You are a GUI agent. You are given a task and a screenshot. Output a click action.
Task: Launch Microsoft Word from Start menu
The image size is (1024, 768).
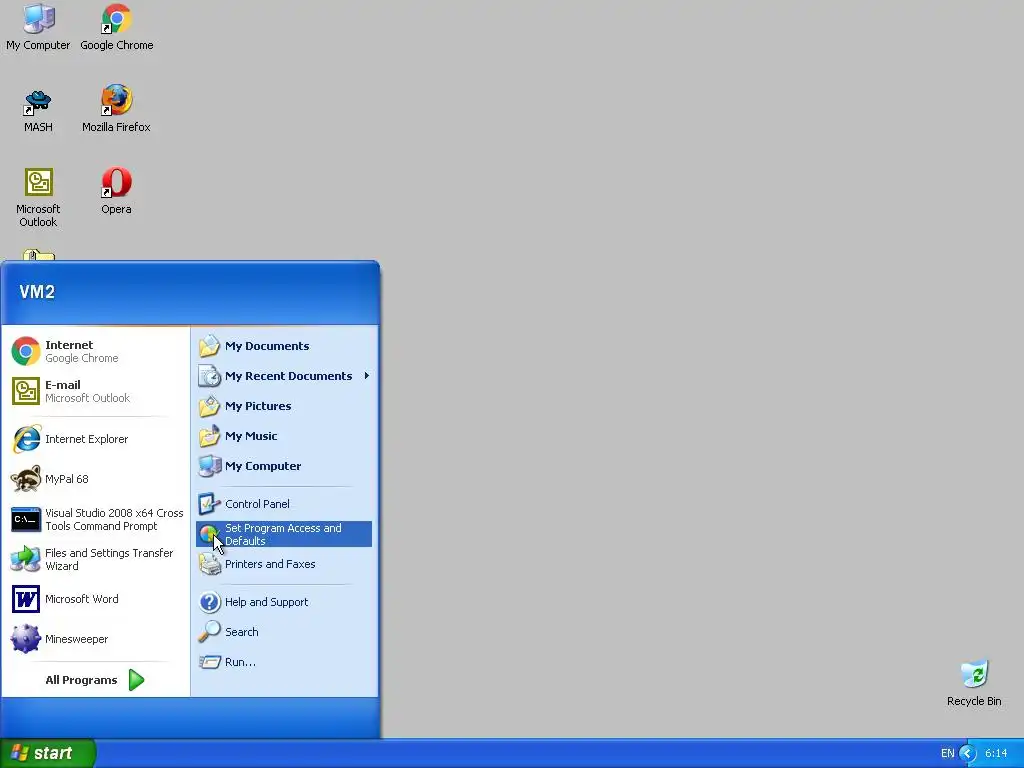pyautogui.click(x=95, y=599)
